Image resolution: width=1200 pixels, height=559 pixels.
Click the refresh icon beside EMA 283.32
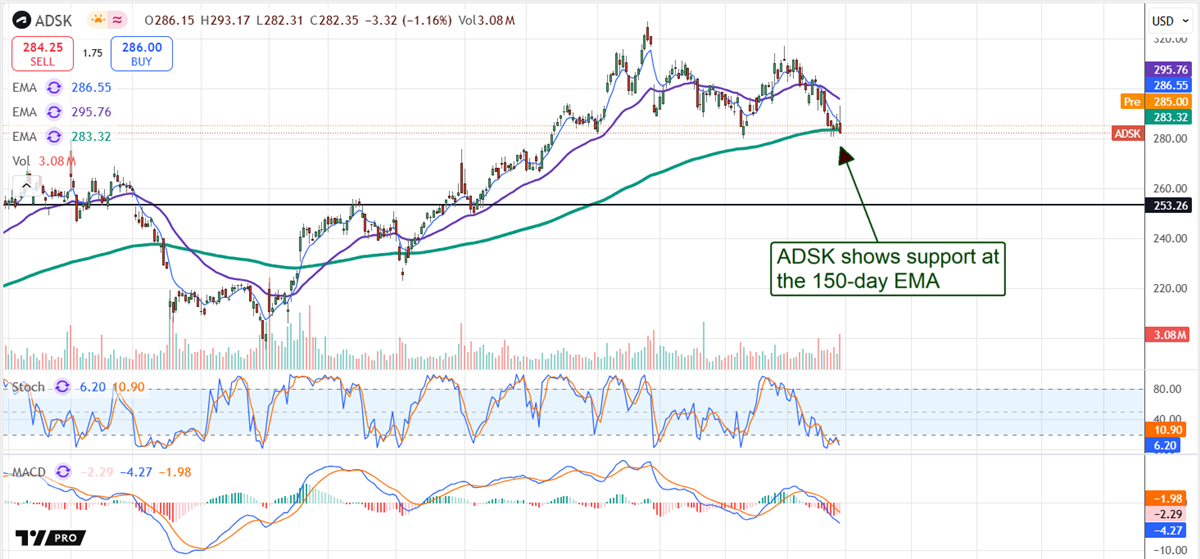(55, 136)
